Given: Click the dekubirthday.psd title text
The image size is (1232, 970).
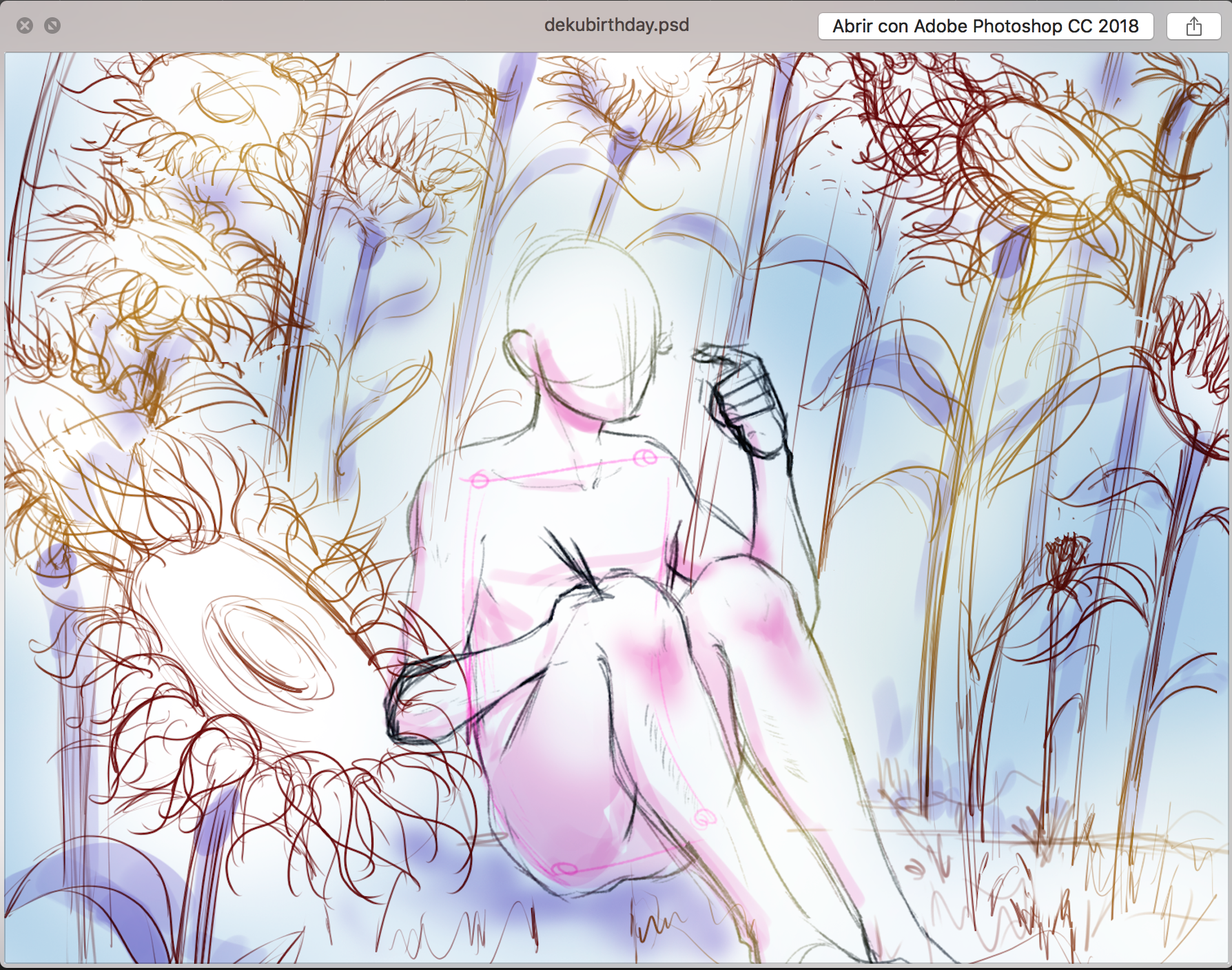Looking at the screenshot, I should [617, 25].
